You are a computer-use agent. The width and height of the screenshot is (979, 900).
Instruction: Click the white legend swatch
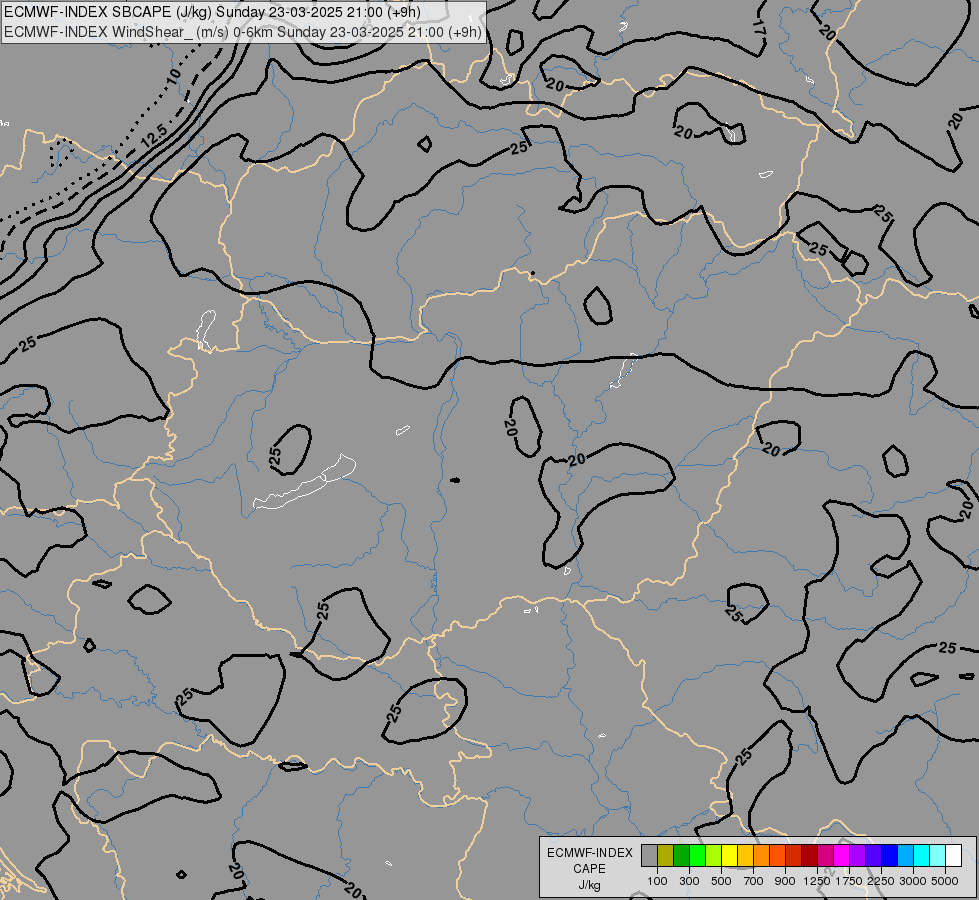[953, 856]
